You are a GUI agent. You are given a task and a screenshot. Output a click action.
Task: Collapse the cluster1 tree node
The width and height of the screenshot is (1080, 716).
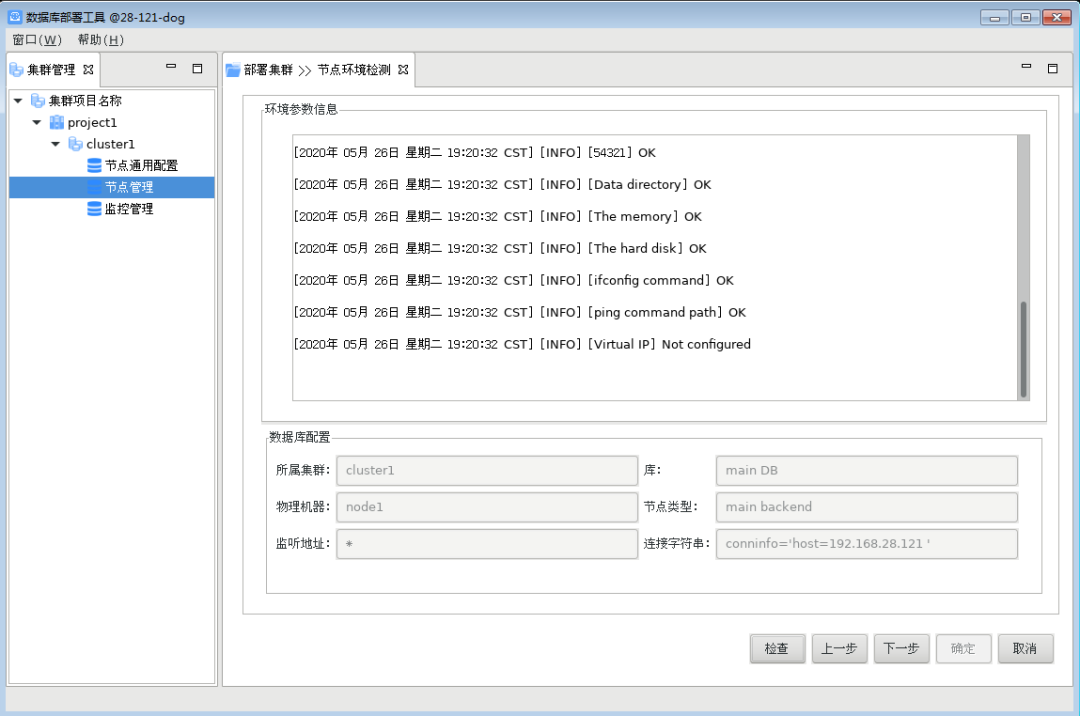(x=56, y=144)
